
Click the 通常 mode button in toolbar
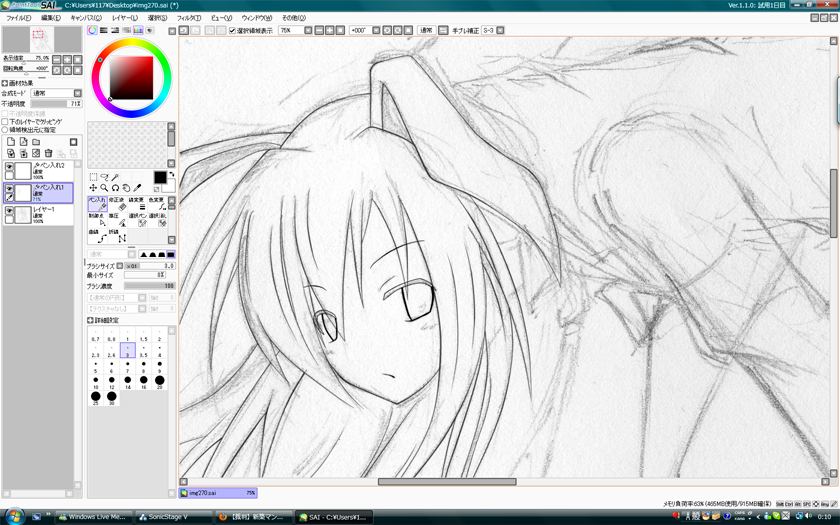(x=426, y=31)
